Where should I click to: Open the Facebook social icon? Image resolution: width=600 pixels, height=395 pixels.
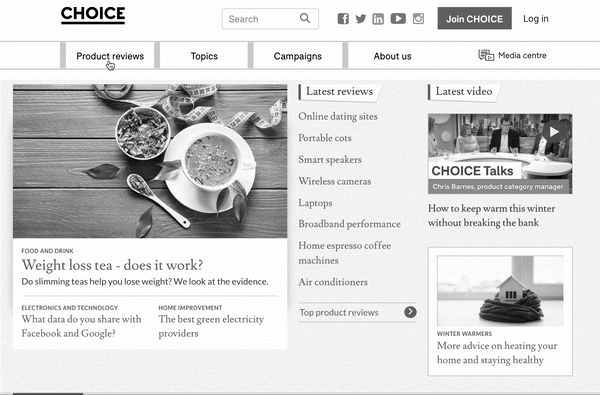coord(343,18)
